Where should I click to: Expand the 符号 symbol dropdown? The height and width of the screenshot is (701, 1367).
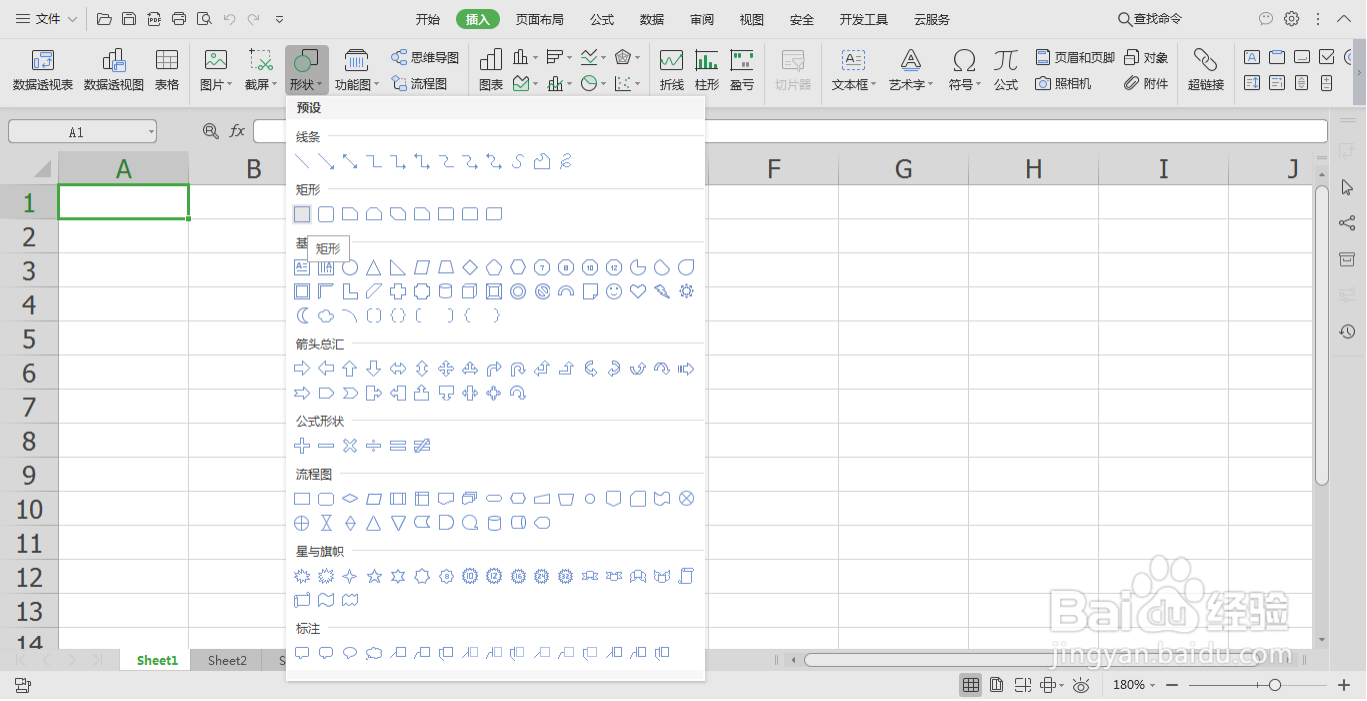pos(965,85)
